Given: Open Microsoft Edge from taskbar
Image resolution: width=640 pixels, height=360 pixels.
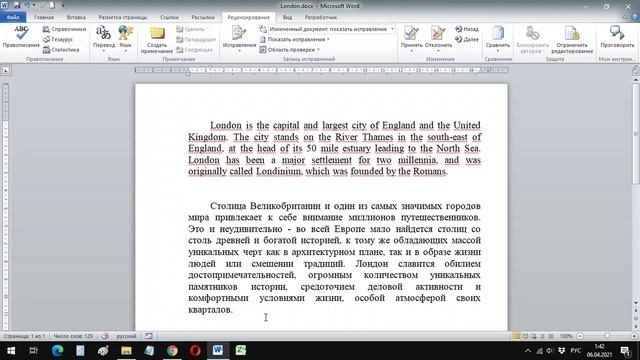Looking at the screenshot, I should point(57,350).
